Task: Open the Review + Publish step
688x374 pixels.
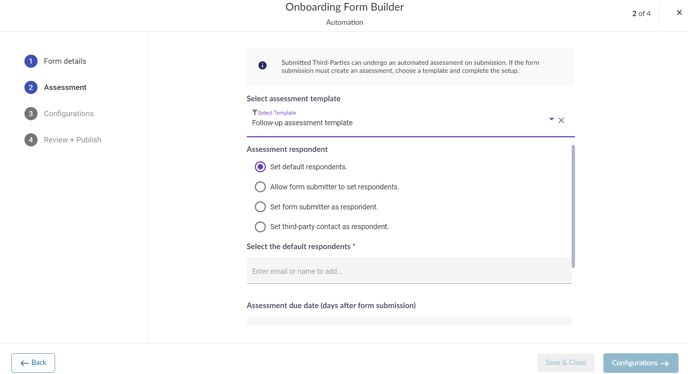Action: tap(72, 140)
